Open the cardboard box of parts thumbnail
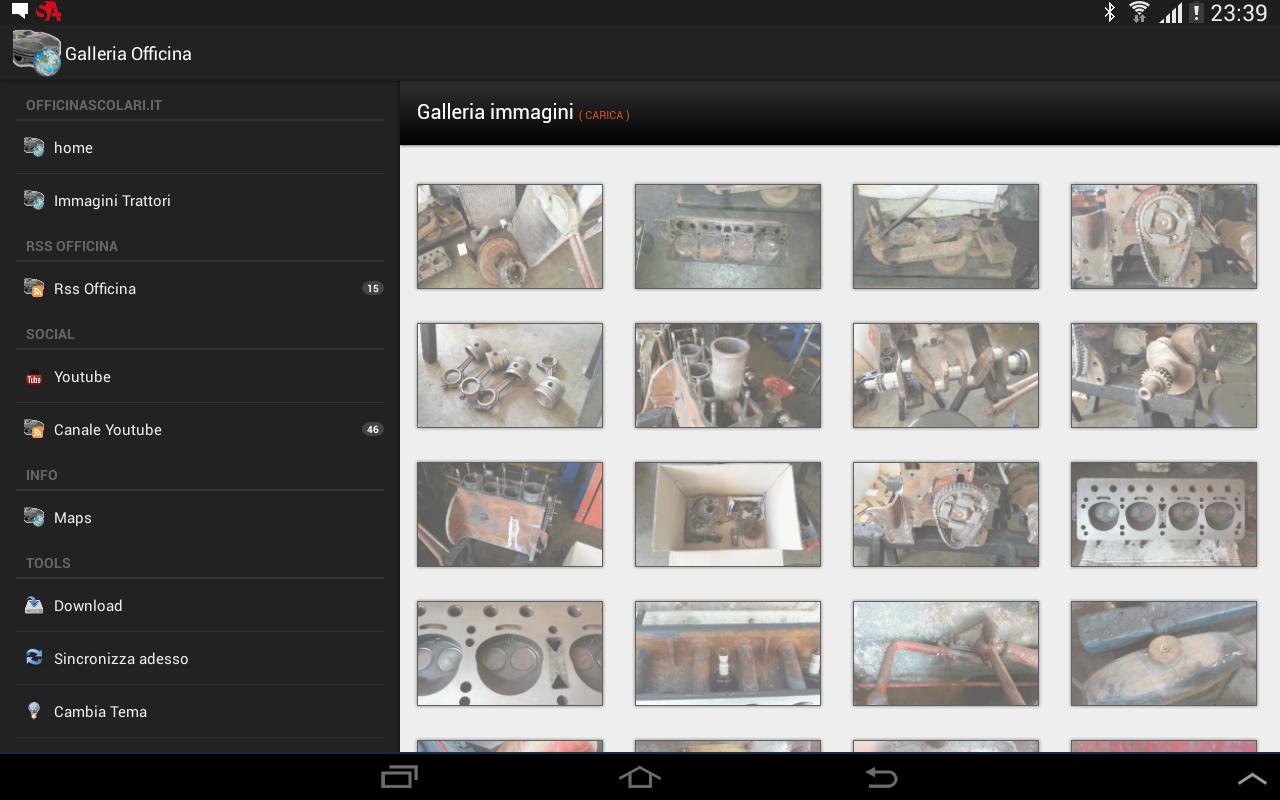Image resolution: width=1280 pixels, height=800 pixels. [x=728, y=514]
